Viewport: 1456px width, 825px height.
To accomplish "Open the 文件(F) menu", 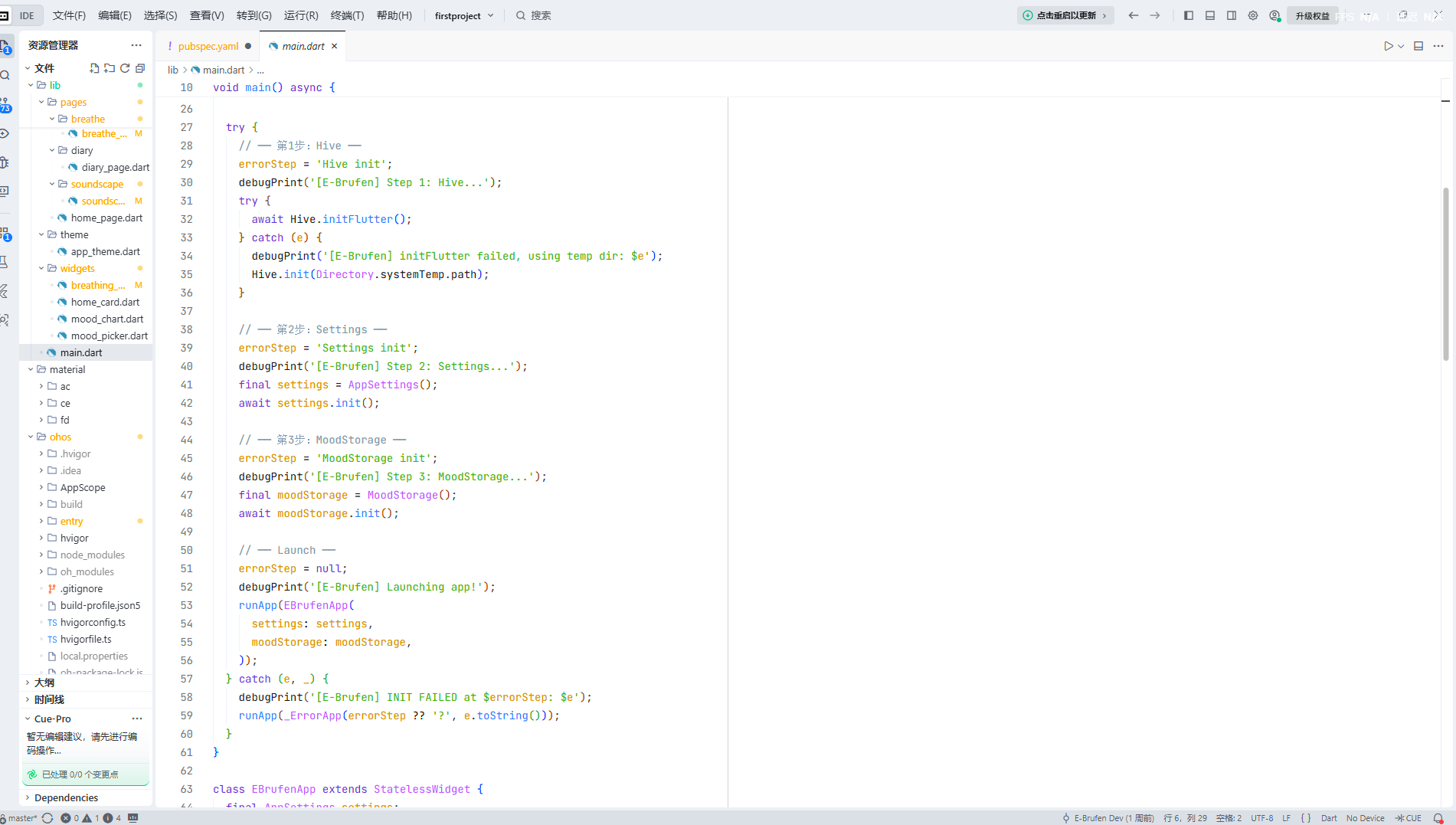I will [x=69, y=15].
